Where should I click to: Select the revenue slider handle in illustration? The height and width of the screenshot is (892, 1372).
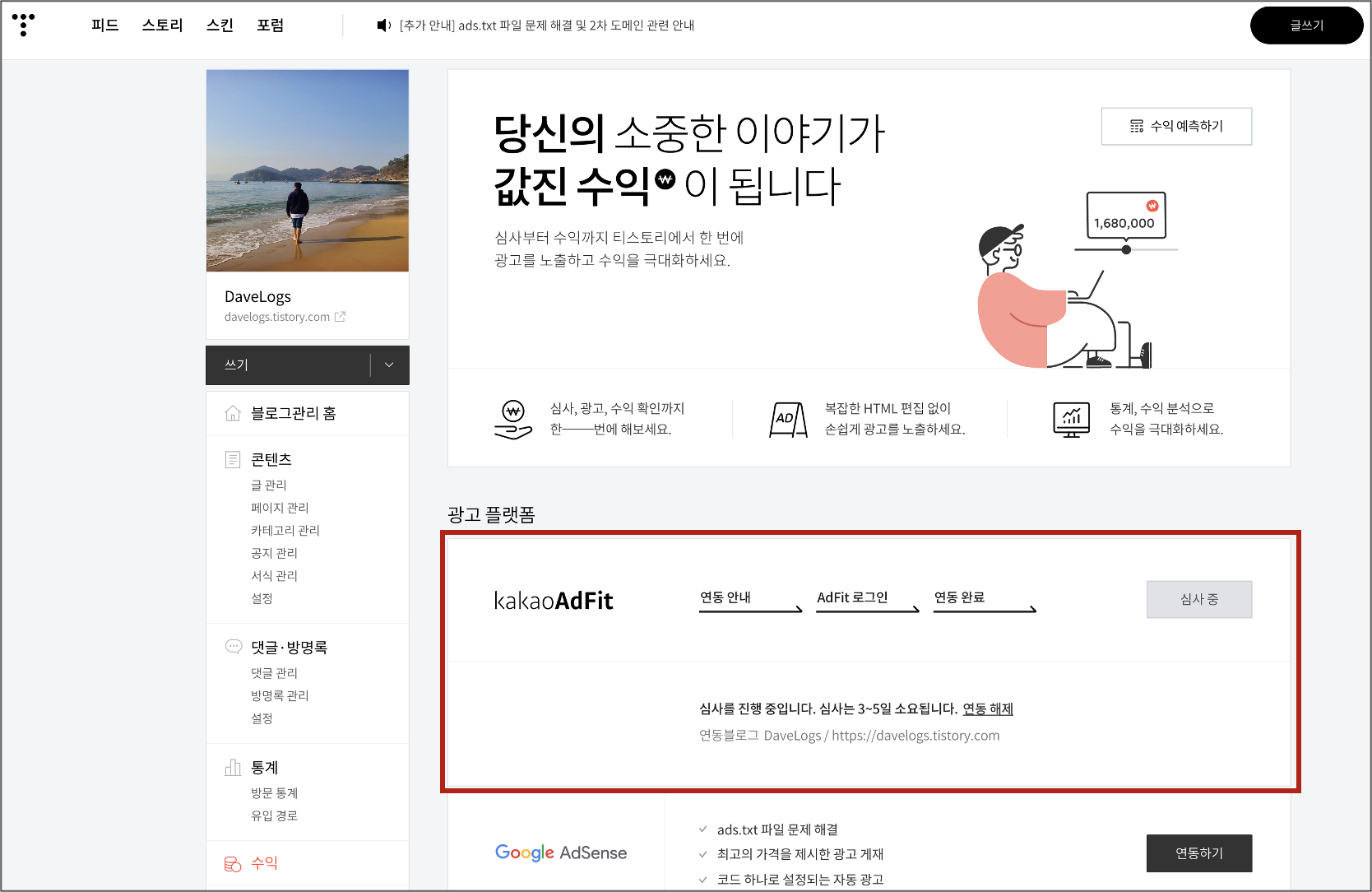point(1126,249)
